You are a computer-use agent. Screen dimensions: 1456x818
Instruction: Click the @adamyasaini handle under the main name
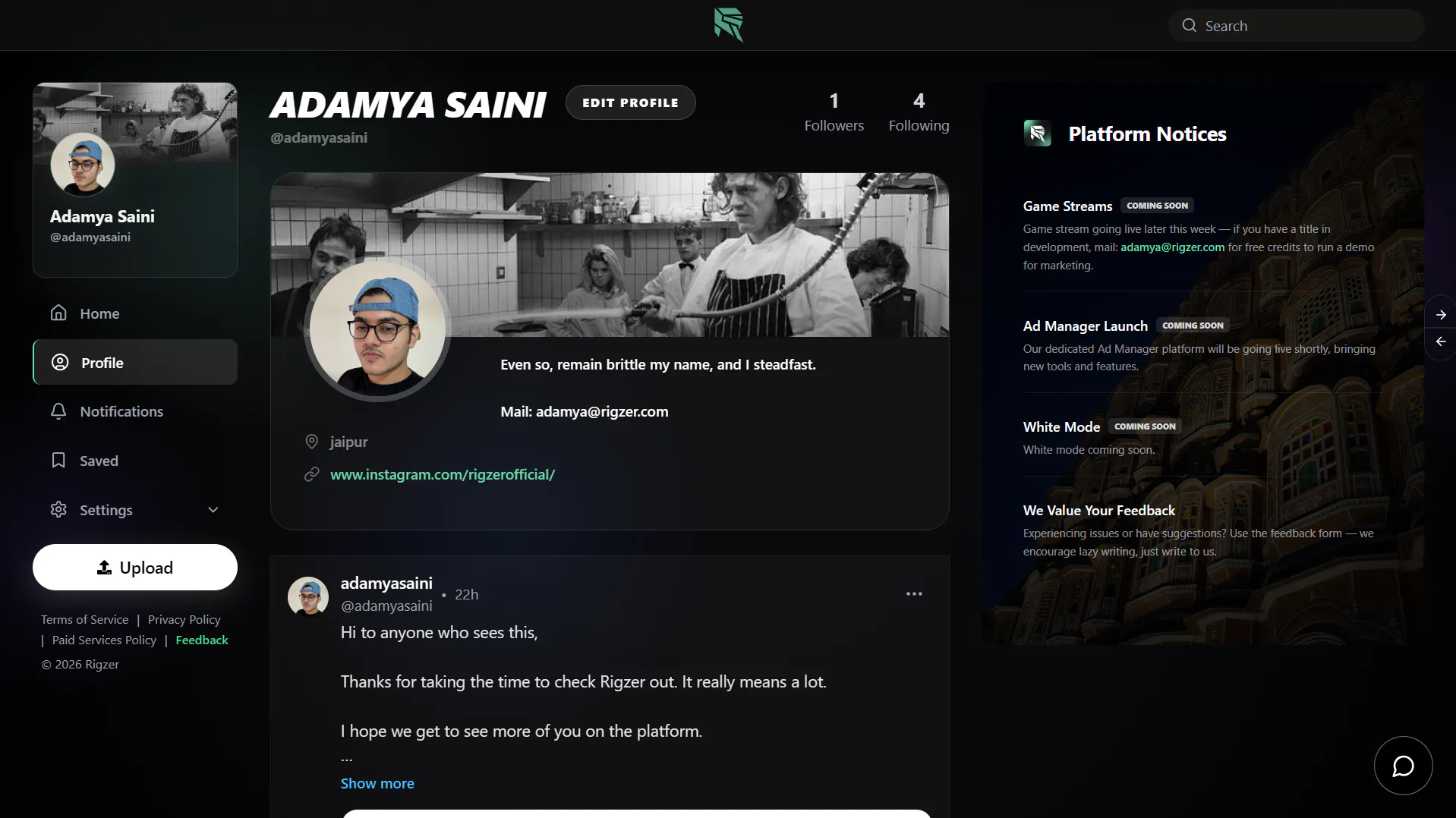(x=319, y=137)
